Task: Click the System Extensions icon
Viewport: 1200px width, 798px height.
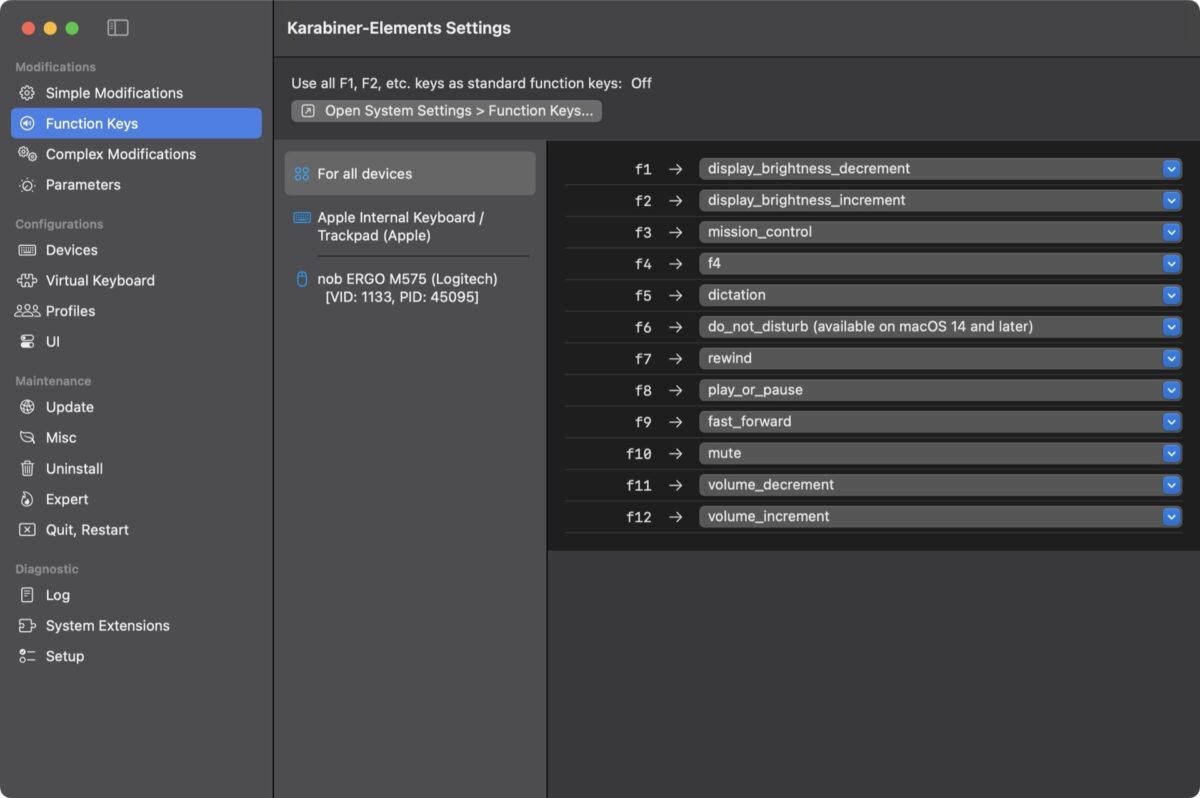Action: pos(27,626)
